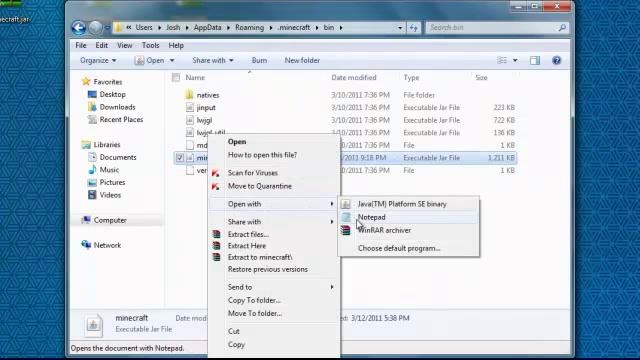This screenshot has width=640, height=360.
Task: Click WinRAR icon beside Extract to minecraft\
Action: 216,257
